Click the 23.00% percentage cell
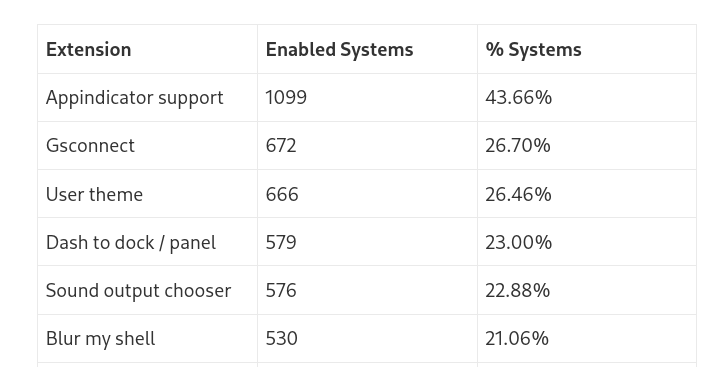725x367 pixels. (x=587, y=242)
